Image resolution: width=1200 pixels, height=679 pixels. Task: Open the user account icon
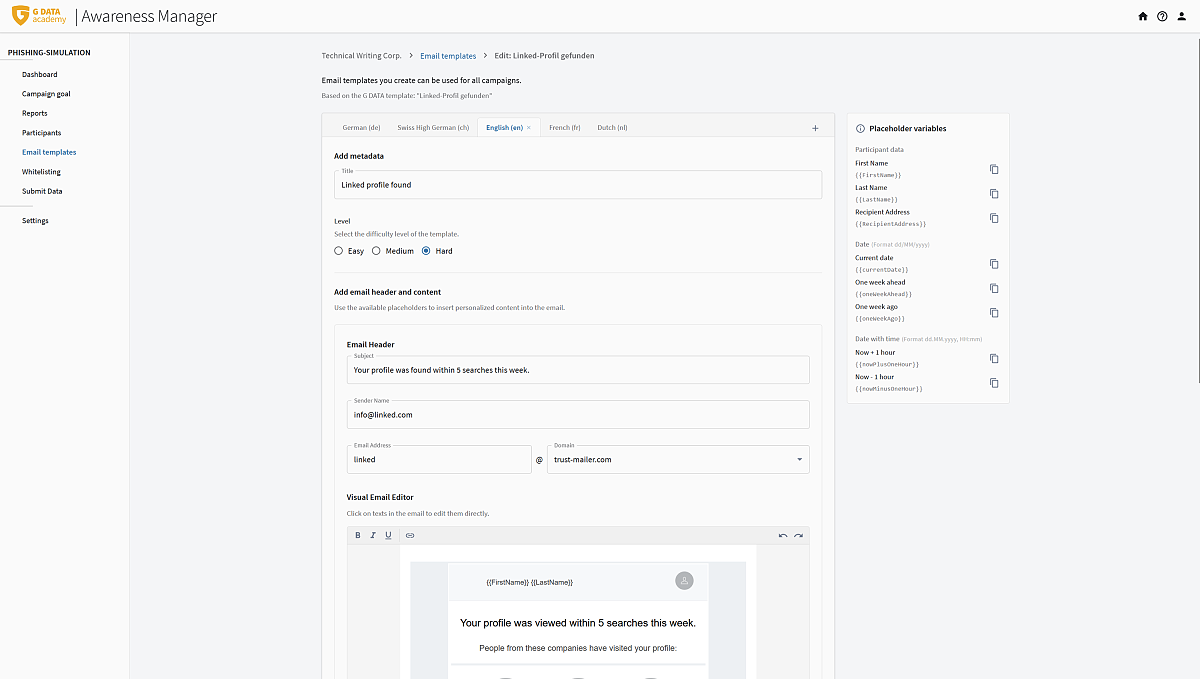click(1182, 16)
